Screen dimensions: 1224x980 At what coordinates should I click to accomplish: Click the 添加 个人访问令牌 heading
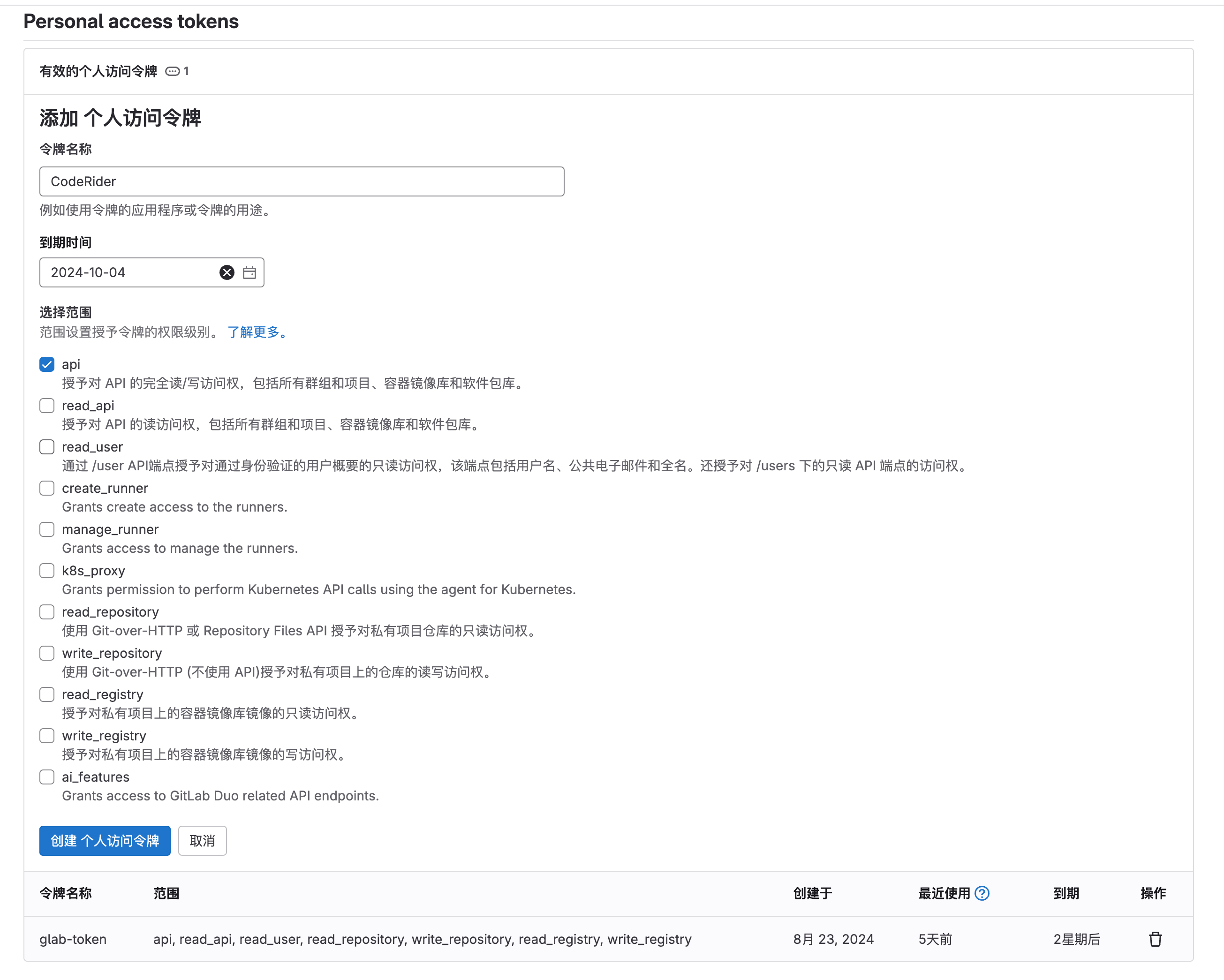pos(121,118)
